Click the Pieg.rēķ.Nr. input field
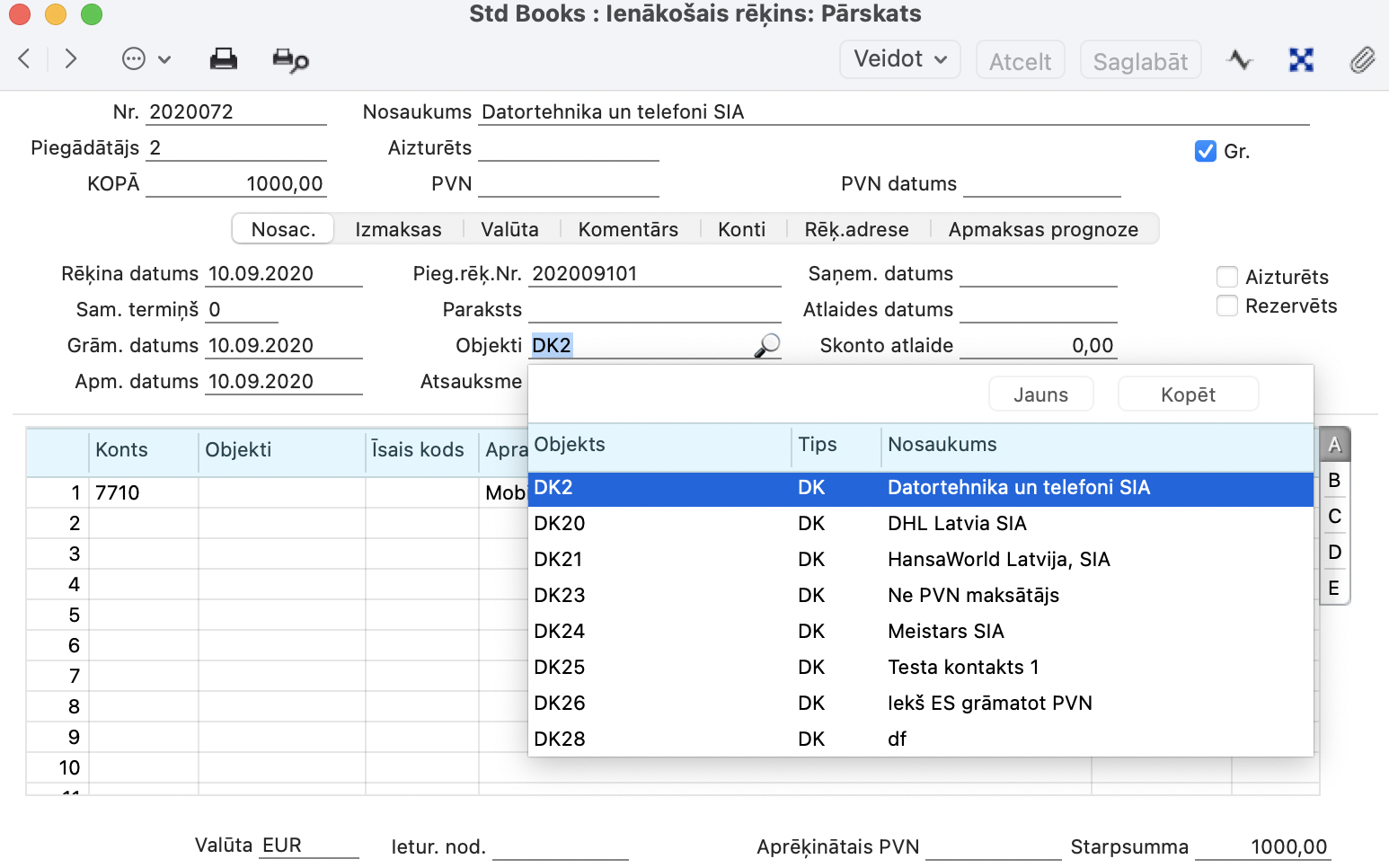Screen dimensions: 1389x868 (654, 274)
